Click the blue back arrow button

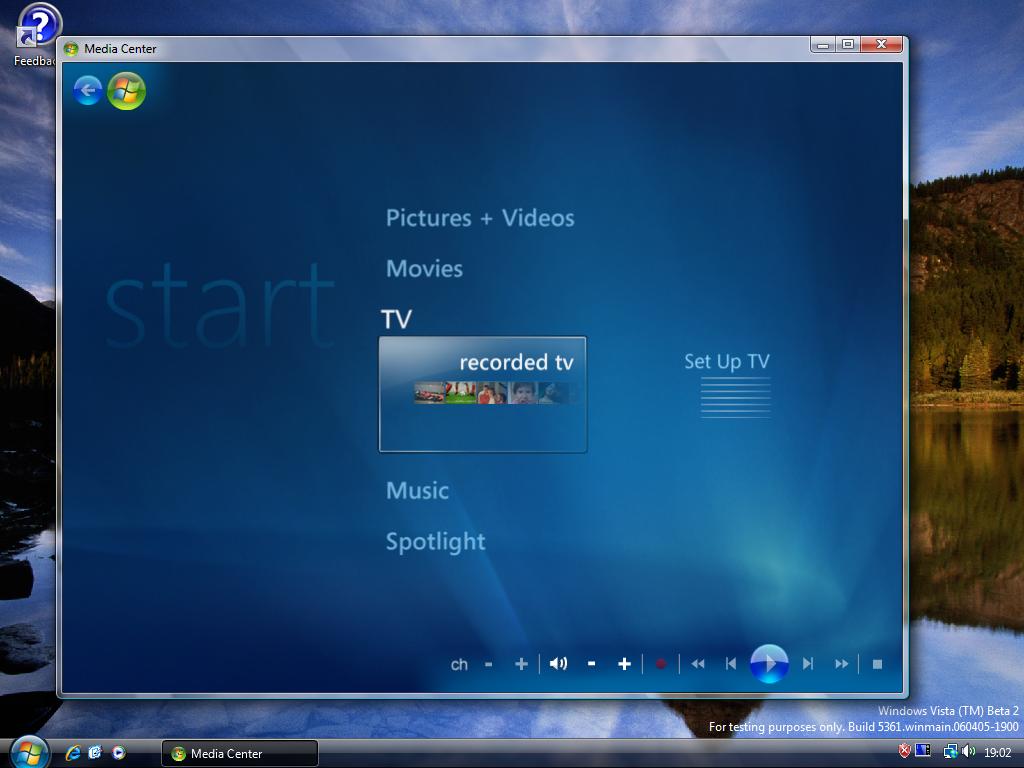88,90
